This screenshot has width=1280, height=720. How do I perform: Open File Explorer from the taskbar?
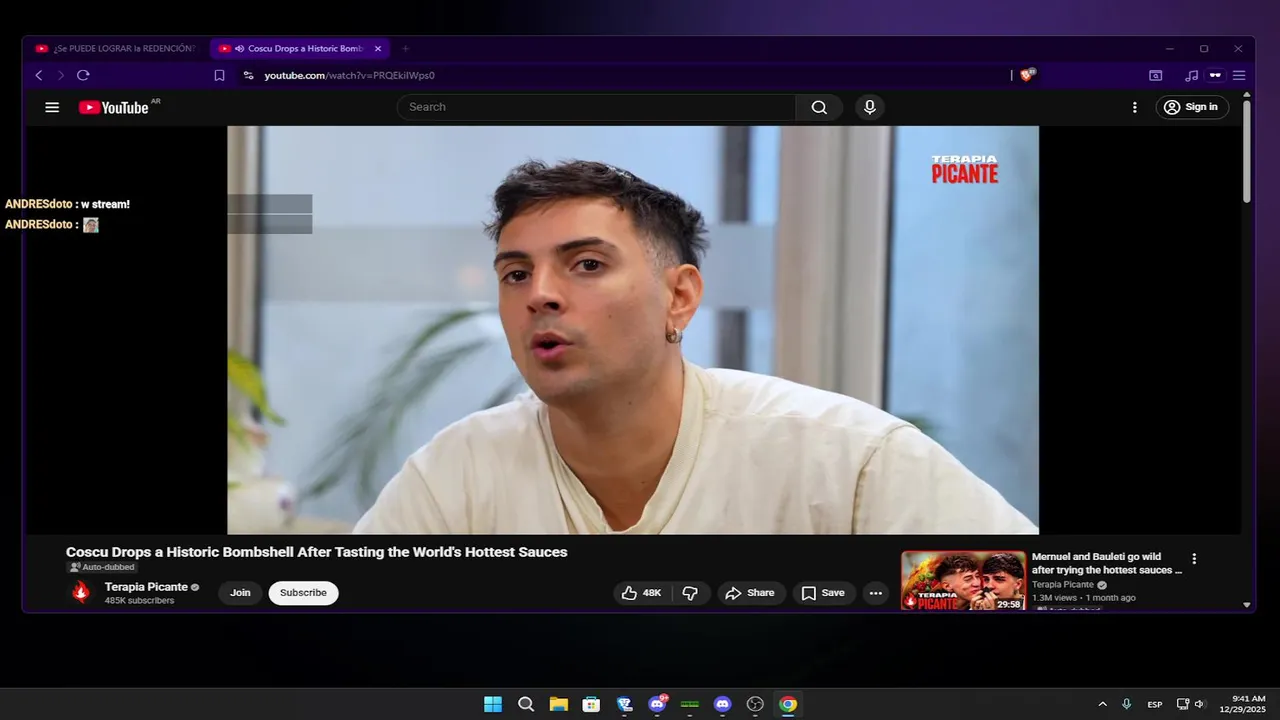(558, 704)
